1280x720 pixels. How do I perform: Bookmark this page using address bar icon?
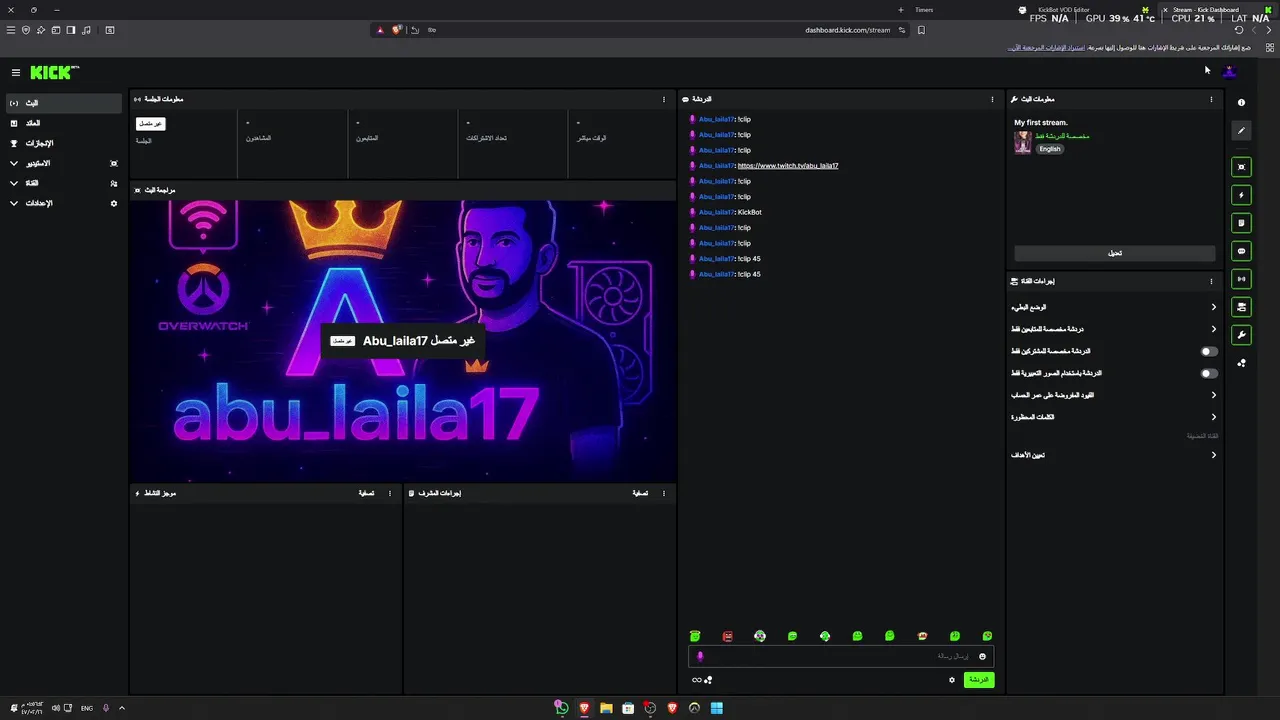(921, 30)
